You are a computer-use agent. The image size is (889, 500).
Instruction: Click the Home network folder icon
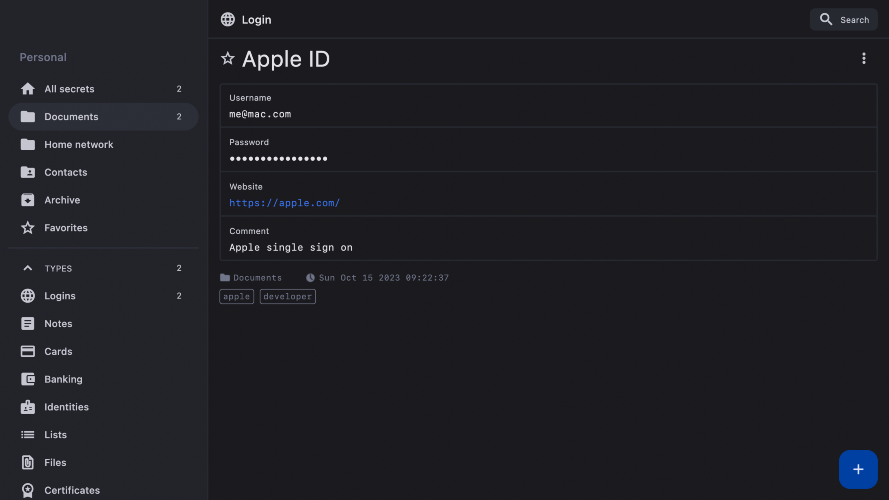tap(27, 145)
